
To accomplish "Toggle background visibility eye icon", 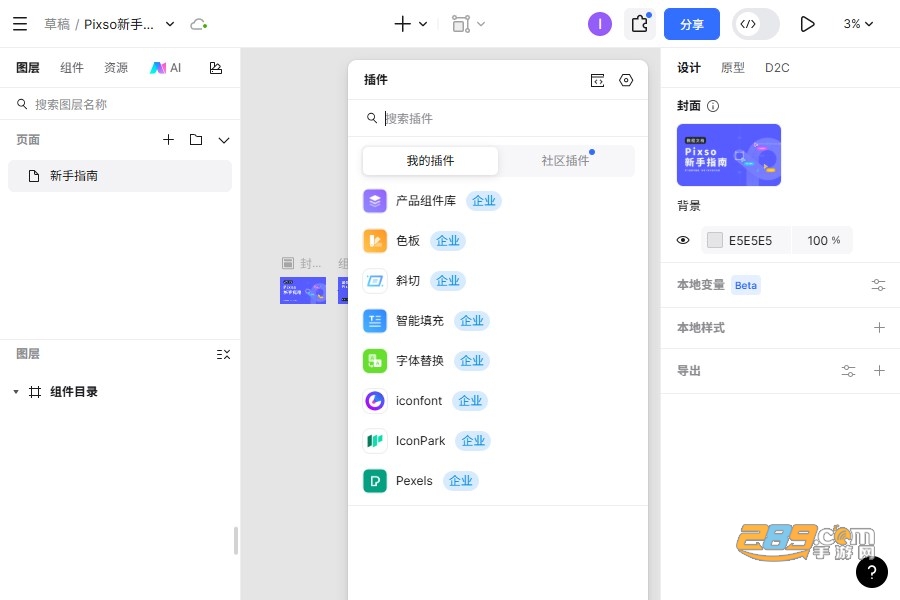I will coord(683,240).
